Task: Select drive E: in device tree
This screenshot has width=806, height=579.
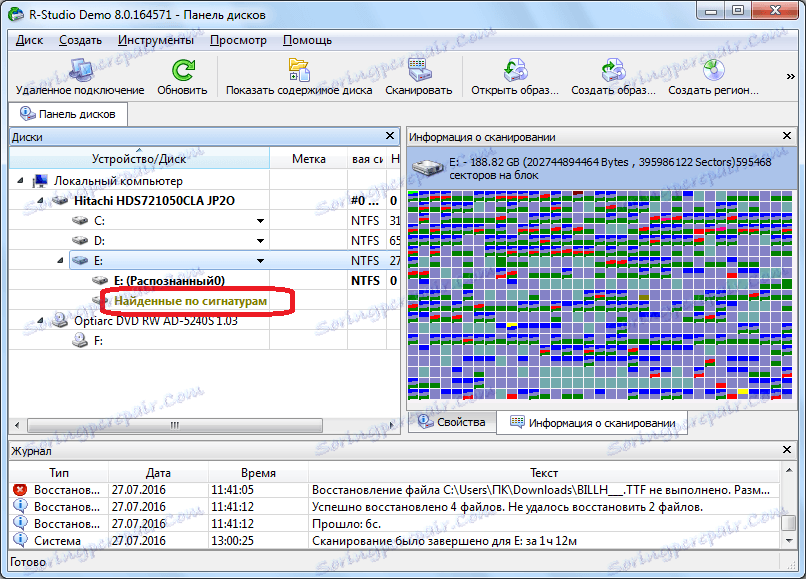Action: (98, 261)
